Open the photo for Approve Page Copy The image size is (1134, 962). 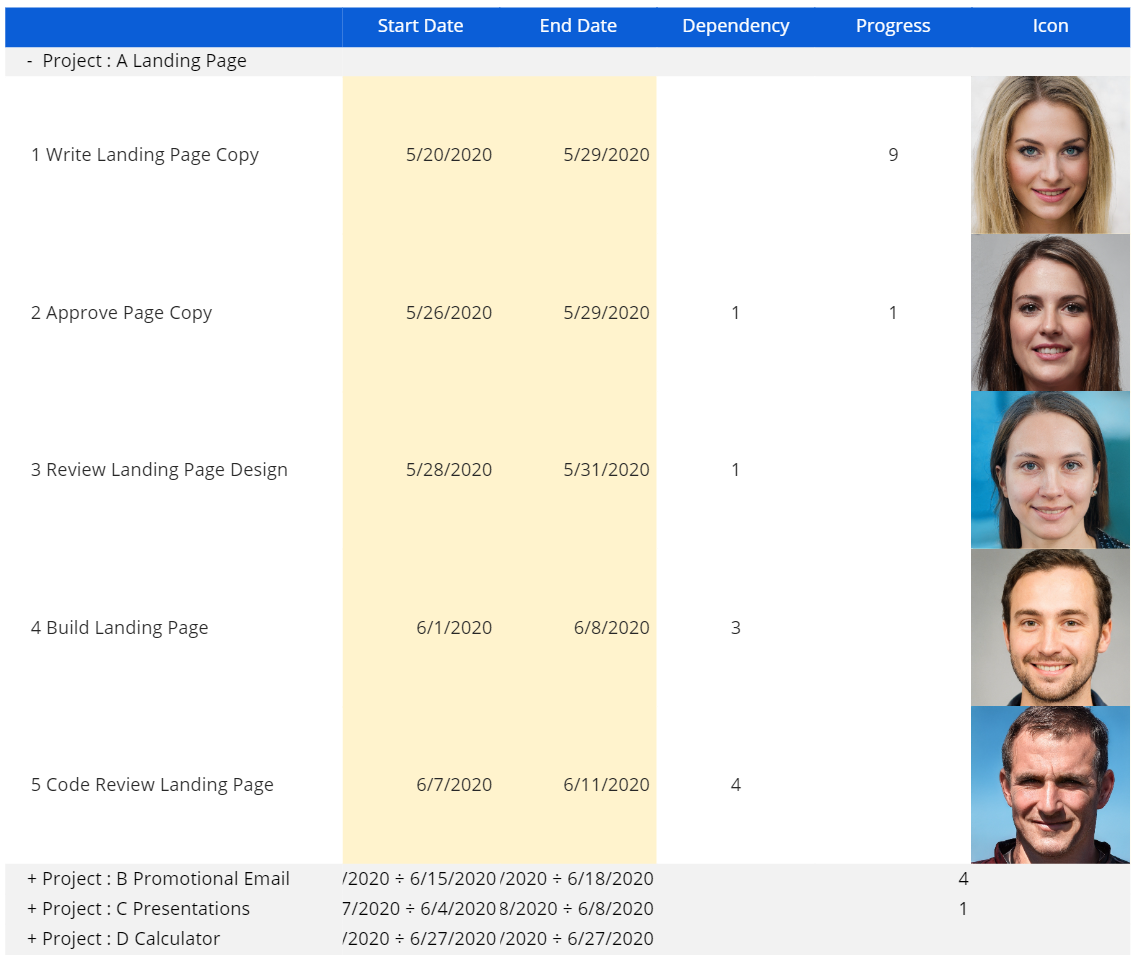pos(1050,312)
